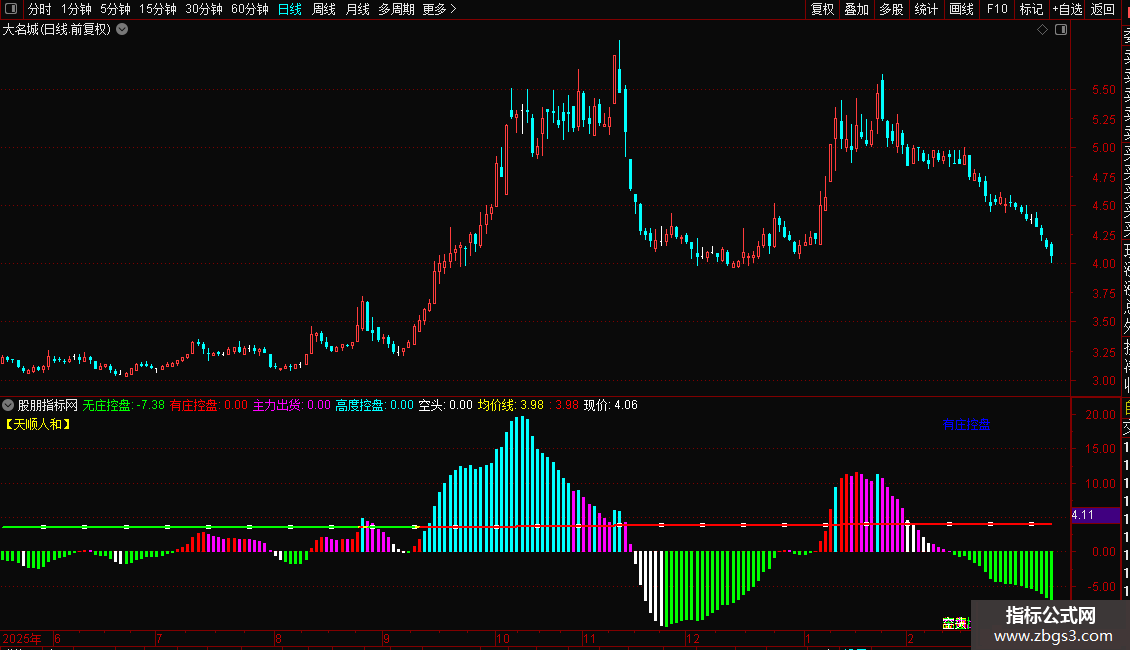Viewport: 1130px width, 650px height.
Task: Select the 日线 daily chart tab
Action: click(290, 9)
